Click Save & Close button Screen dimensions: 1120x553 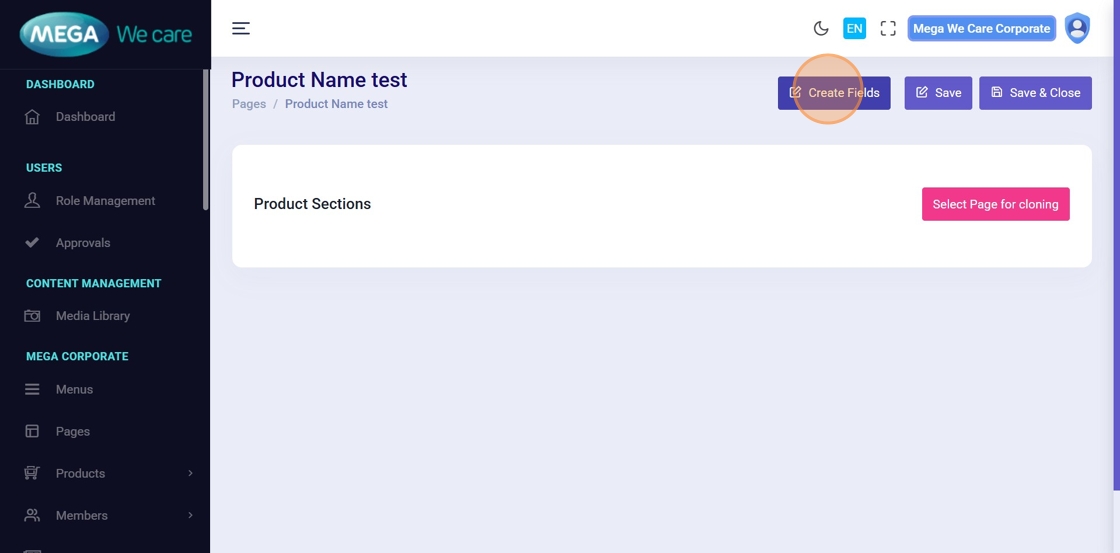[x=1035, y=93]
